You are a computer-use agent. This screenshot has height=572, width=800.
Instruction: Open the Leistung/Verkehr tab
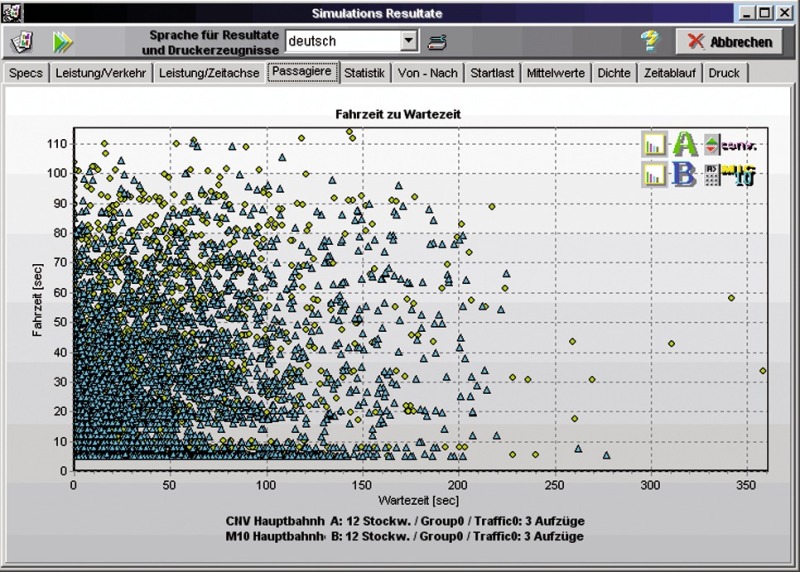coord(100,73)
